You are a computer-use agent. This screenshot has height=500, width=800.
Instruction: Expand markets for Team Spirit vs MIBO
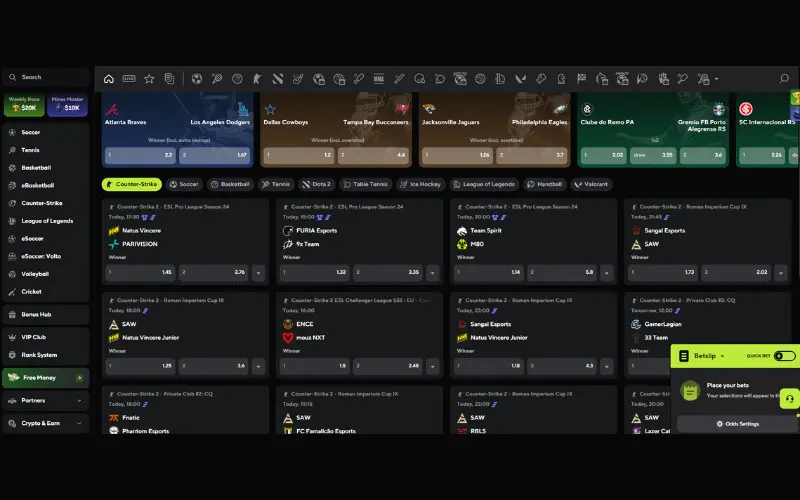point(607,273)
